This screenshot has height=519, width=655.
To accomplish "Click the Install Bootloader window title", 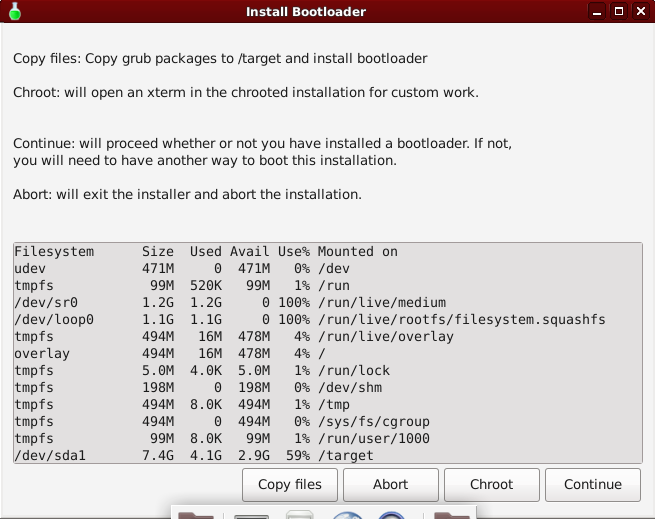I will 306,12.
